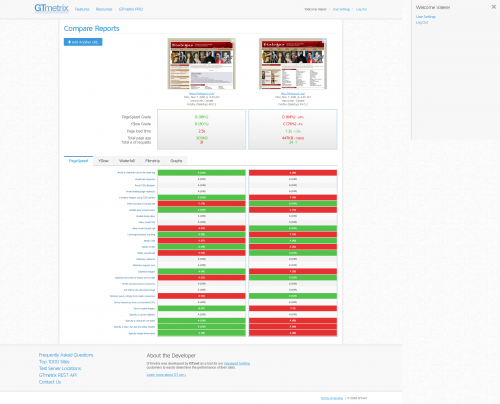Open the Filmstrip tab
This screenshot has width=500, height=404.
(x=152, y=161)
